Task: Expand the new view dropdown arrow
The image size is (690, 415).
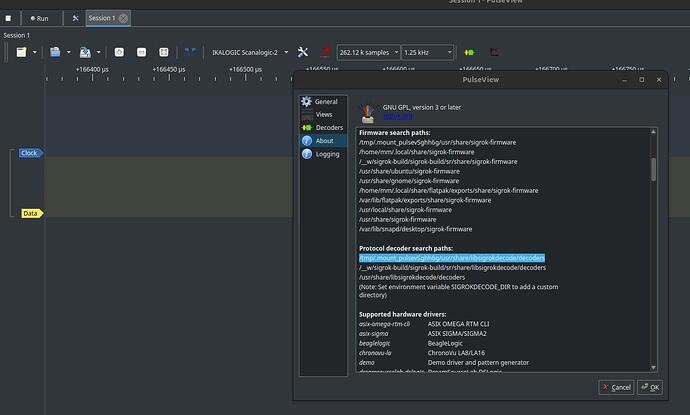Action: point(34,52)
